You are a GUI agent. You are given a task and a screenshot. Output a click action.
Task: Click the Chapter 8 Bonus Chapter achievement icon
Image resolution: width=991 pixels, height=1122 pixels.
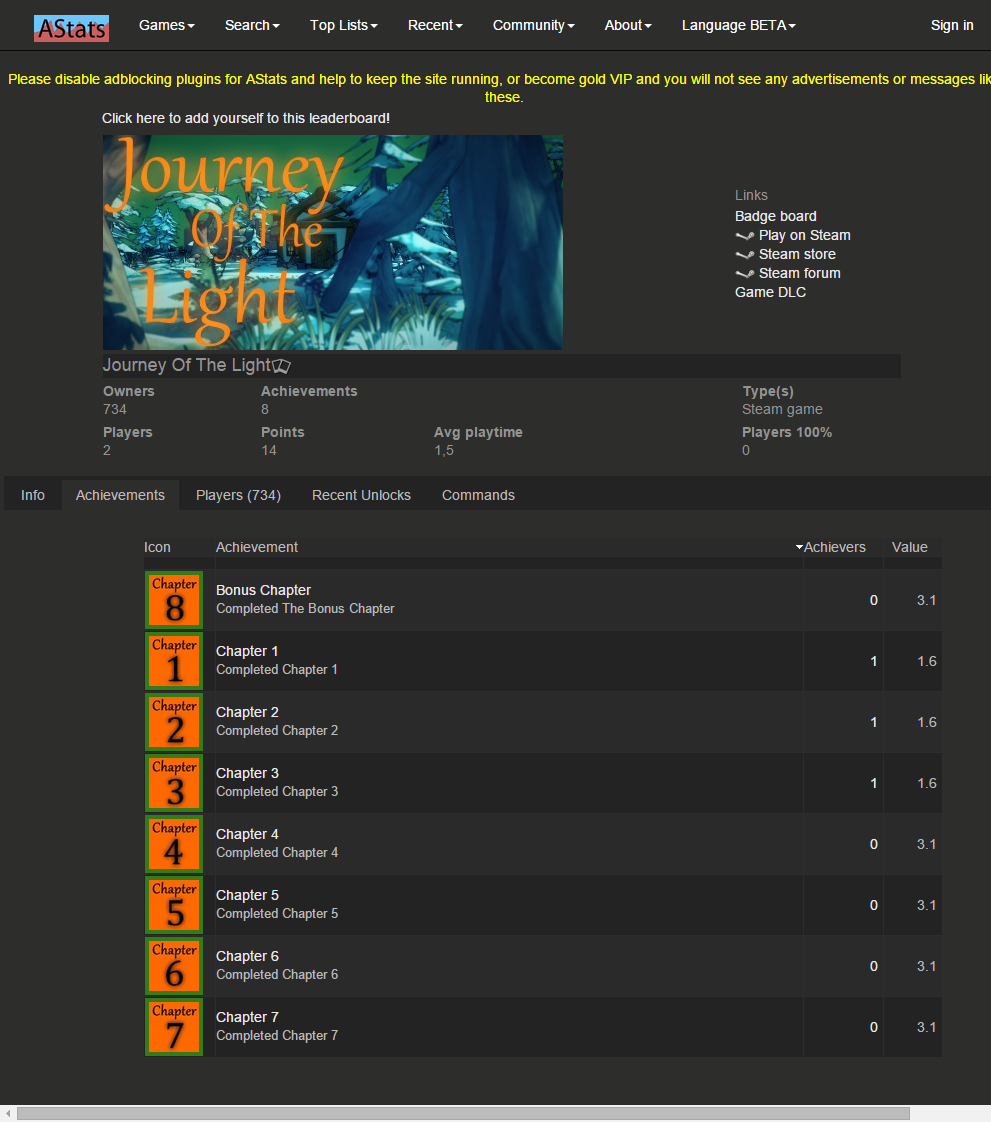(x=173, y=600)
